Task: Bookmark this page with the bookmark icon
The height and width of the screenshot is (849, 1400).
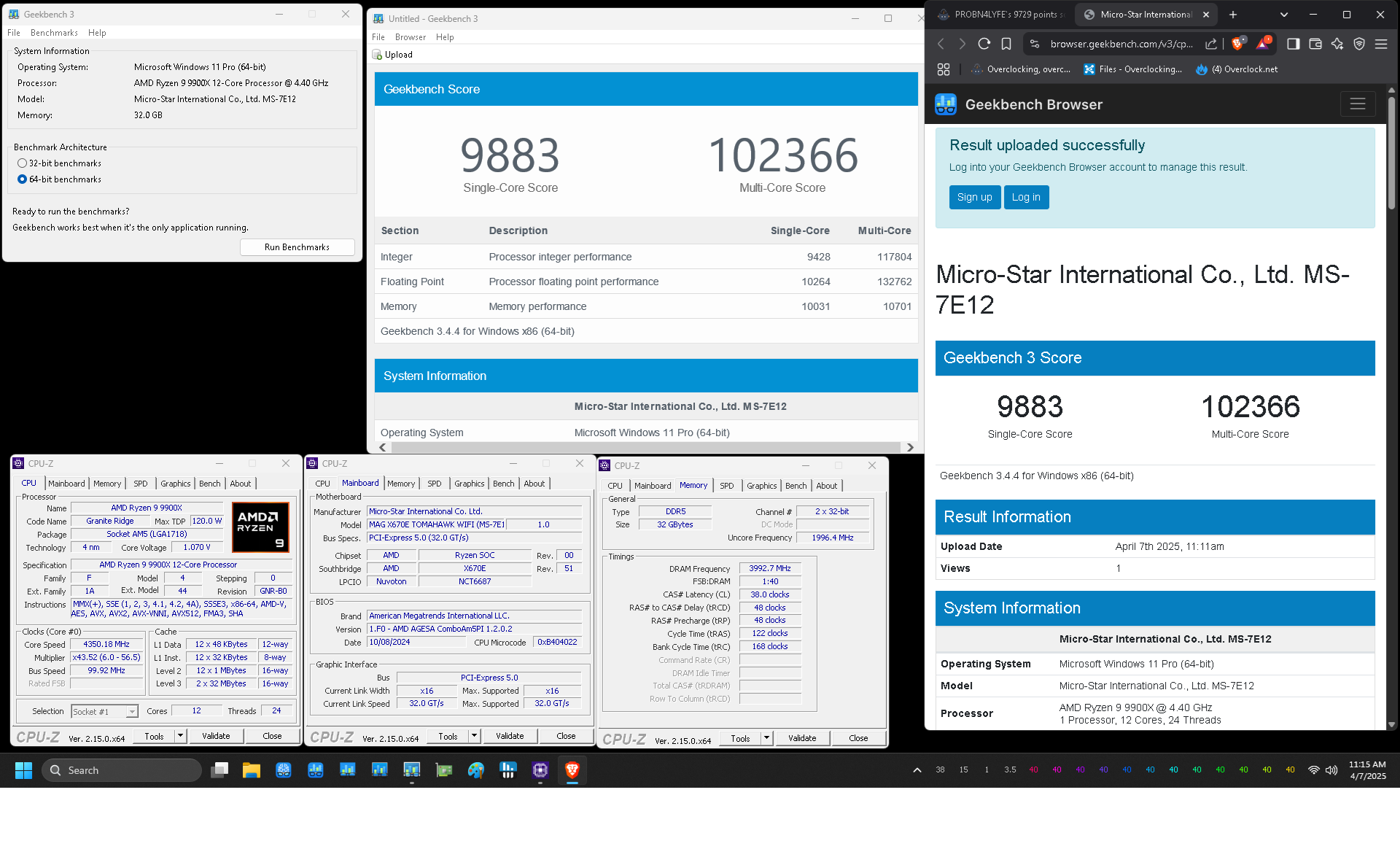Action: 1006,44
